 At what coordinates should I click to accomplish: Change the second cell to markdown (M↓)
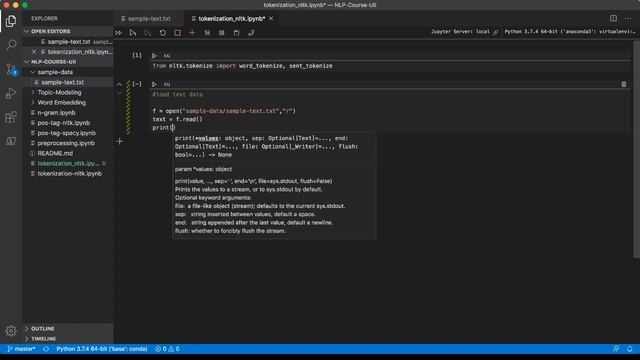[x=167, y=84]
